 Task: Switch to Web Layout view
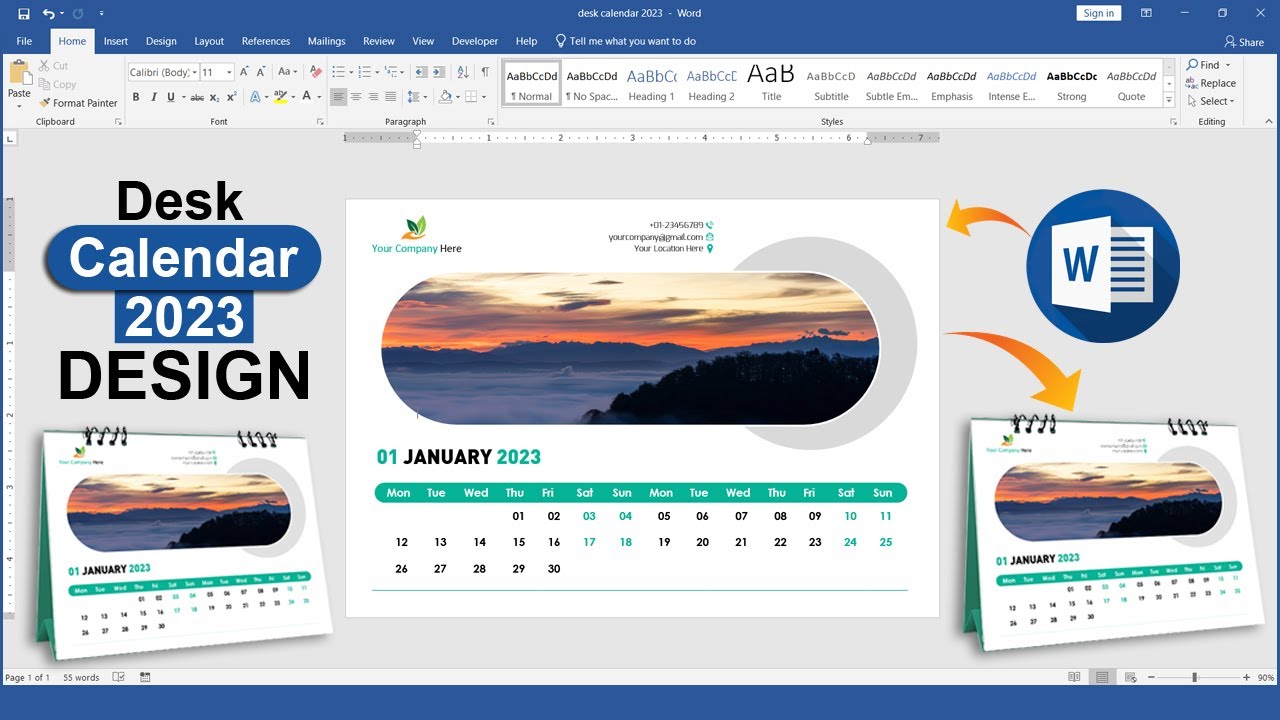pos(1129,677)
